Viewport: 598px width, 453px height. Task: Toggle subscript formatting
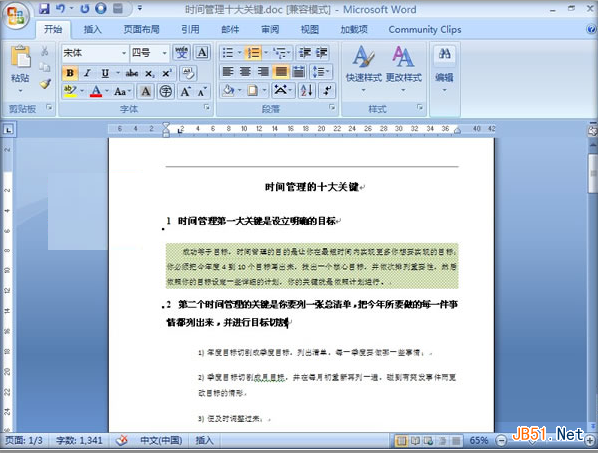coord(150,72)
